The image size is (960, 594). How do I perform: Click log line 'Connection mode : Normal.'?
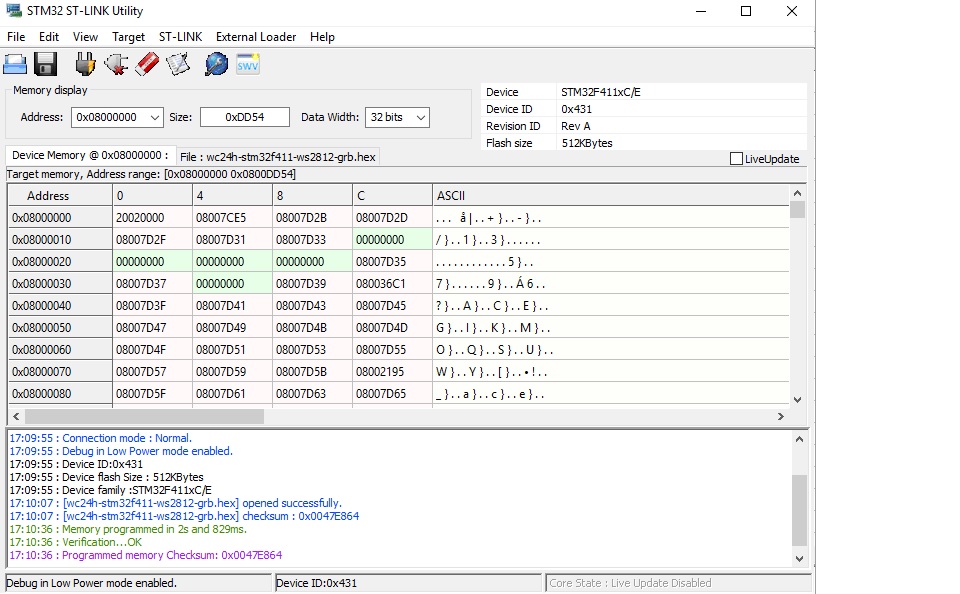pyautogui.click(x=100, y=438)
